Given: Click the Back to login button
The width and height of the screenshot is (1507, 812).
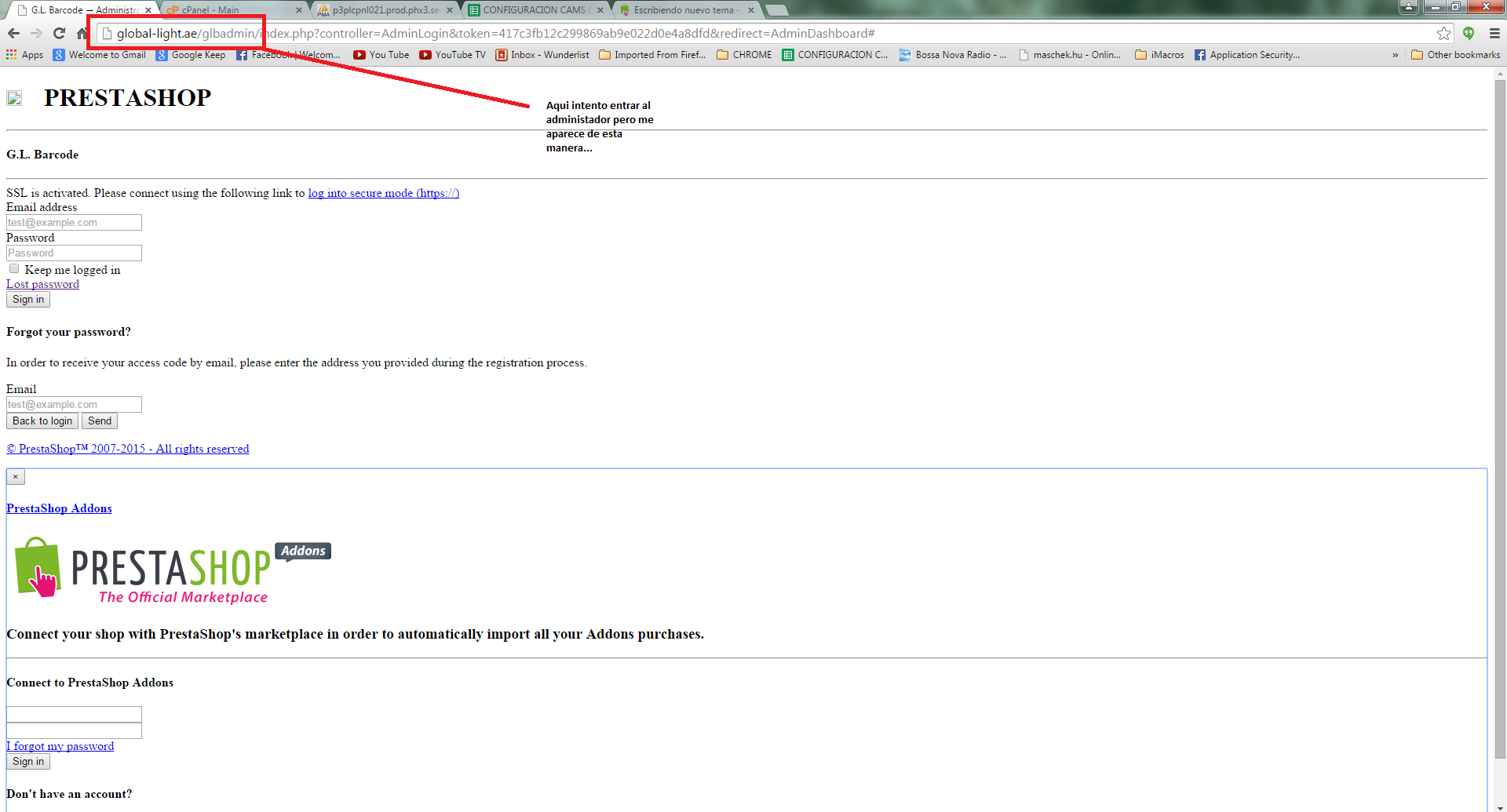Looking at the screenshot, I should pos(42,421).
